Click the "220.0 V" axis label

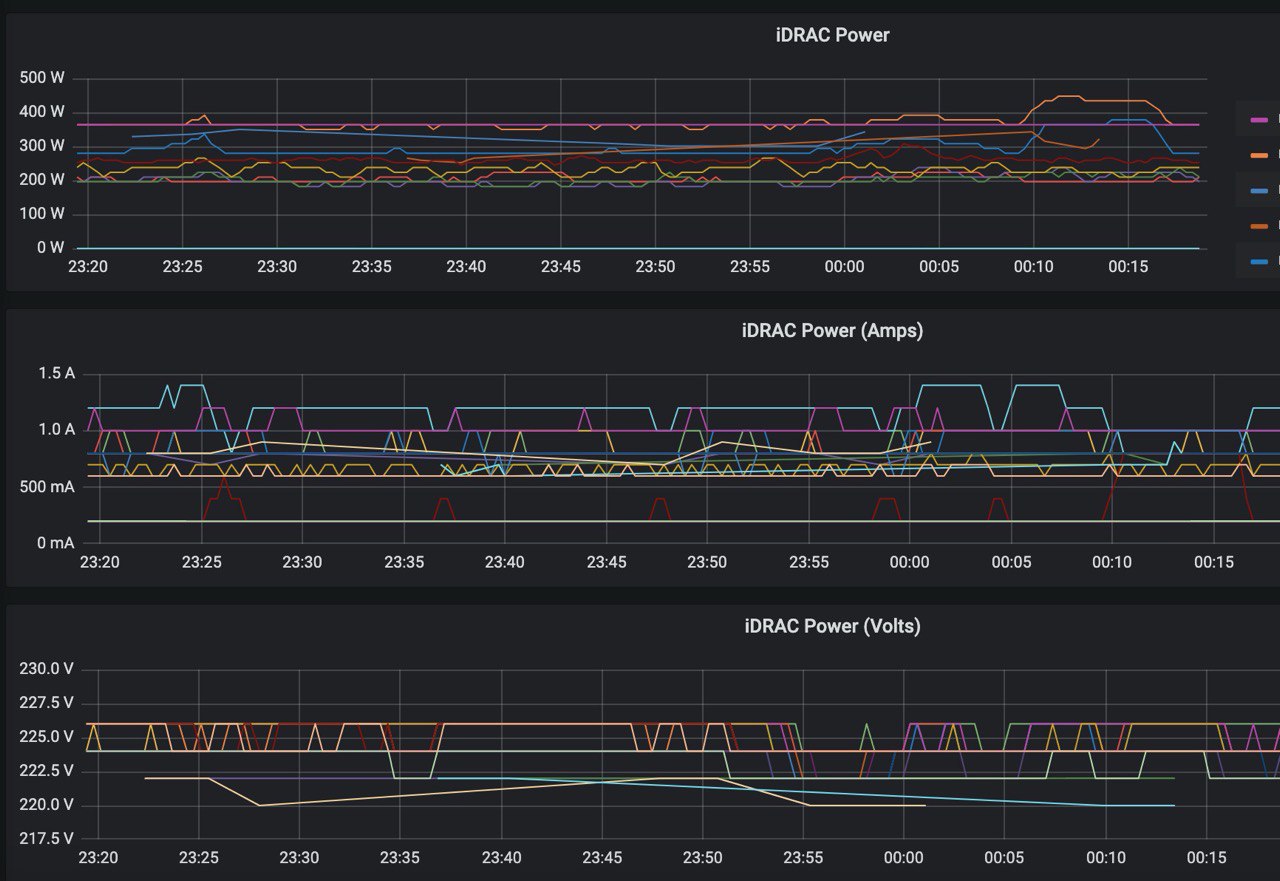[47, 805]
